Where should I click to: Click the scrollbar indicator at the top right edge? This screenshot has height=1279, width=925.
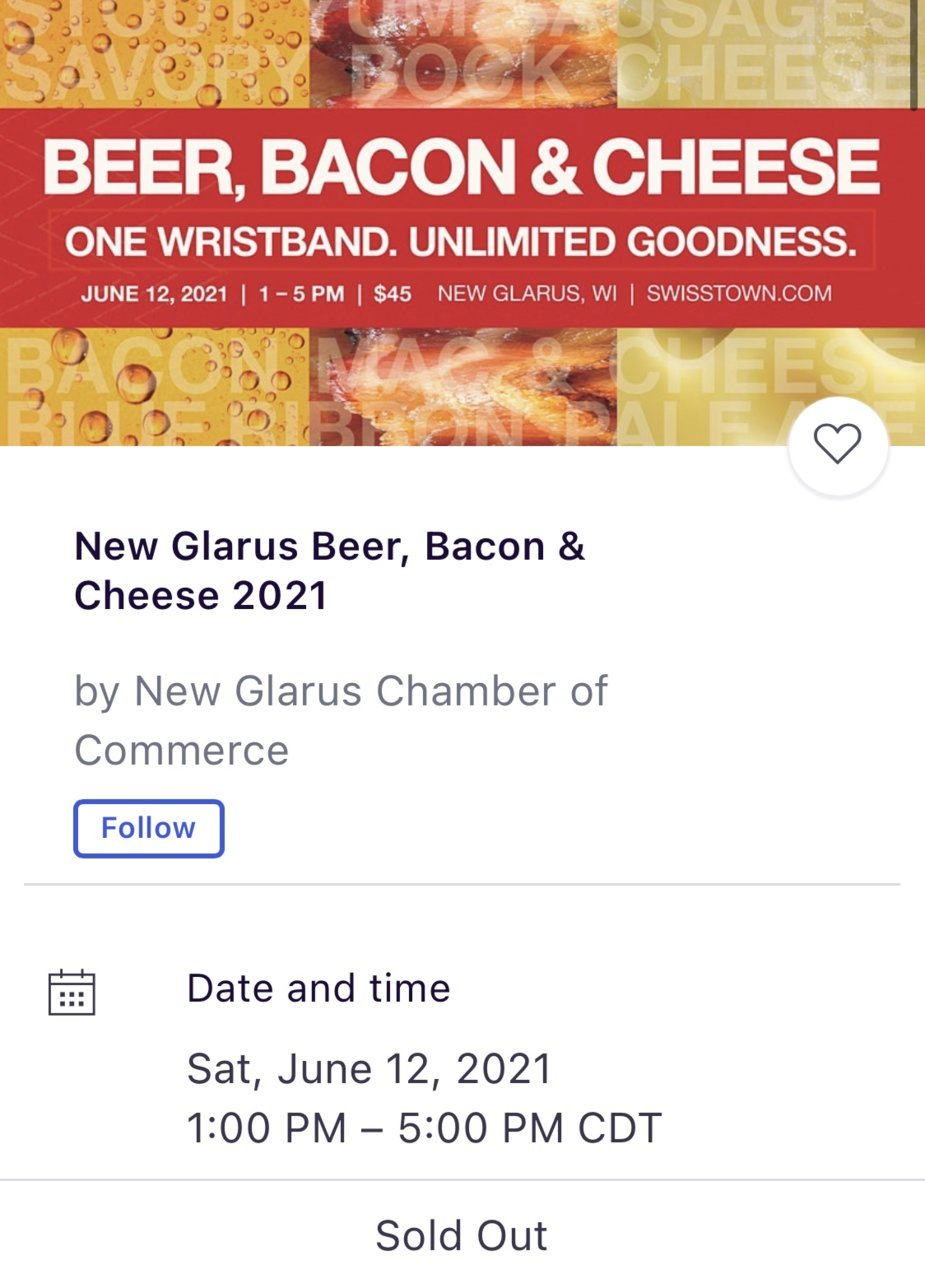[915, 54]
